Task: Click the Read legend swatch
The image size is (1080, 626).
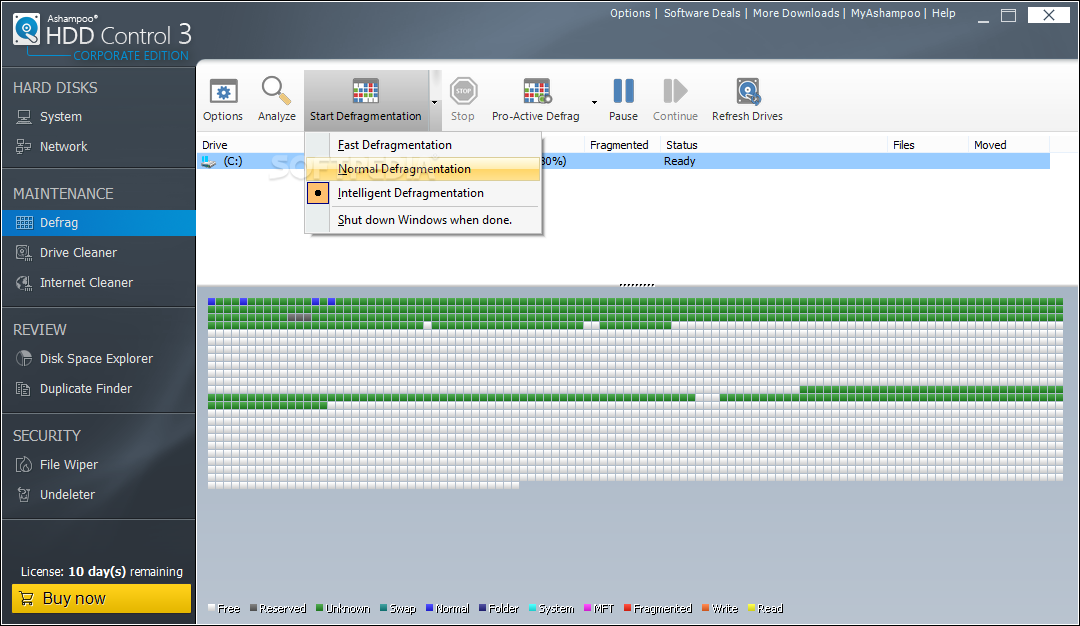Action: click(x=751, y=608)
